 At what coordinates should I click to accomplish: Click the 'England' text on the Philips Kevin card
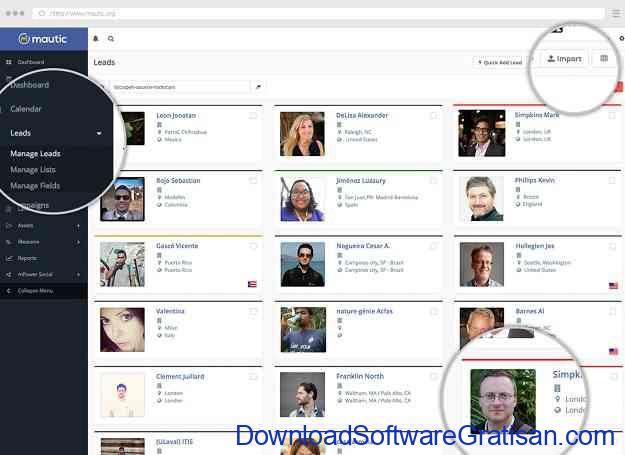click(533, 204)
